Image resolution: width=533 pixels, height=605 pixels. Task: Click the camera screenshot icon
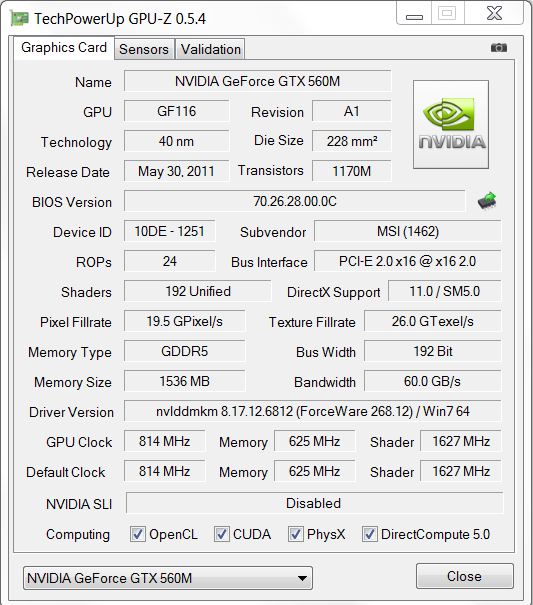[x=499, y=47]
